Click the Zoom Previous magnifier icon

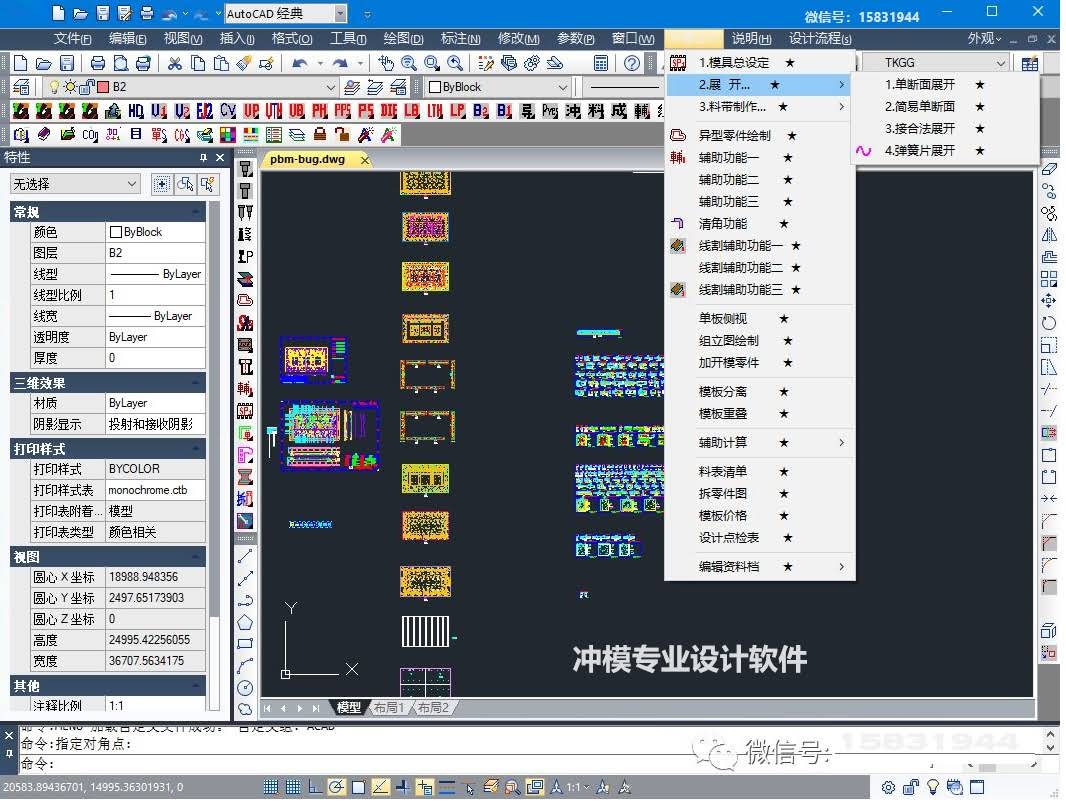pyautogui.click(x=455, y=64)
